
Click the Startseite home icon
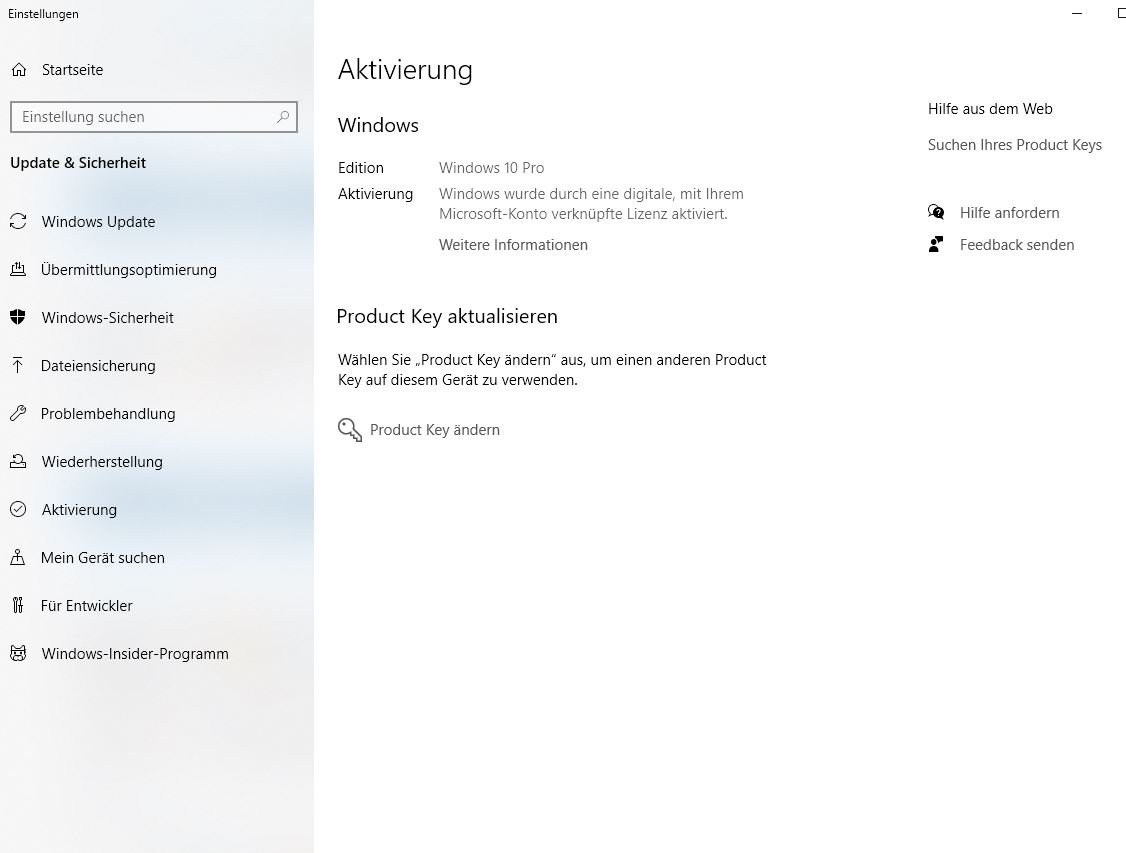[19, 70]
